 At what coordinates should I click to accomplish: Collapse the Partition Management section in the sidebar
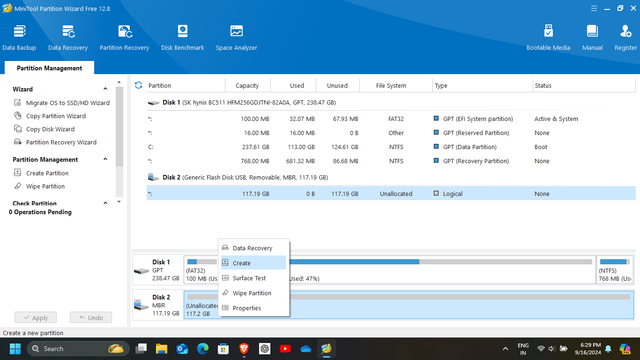tap(105, 159)
